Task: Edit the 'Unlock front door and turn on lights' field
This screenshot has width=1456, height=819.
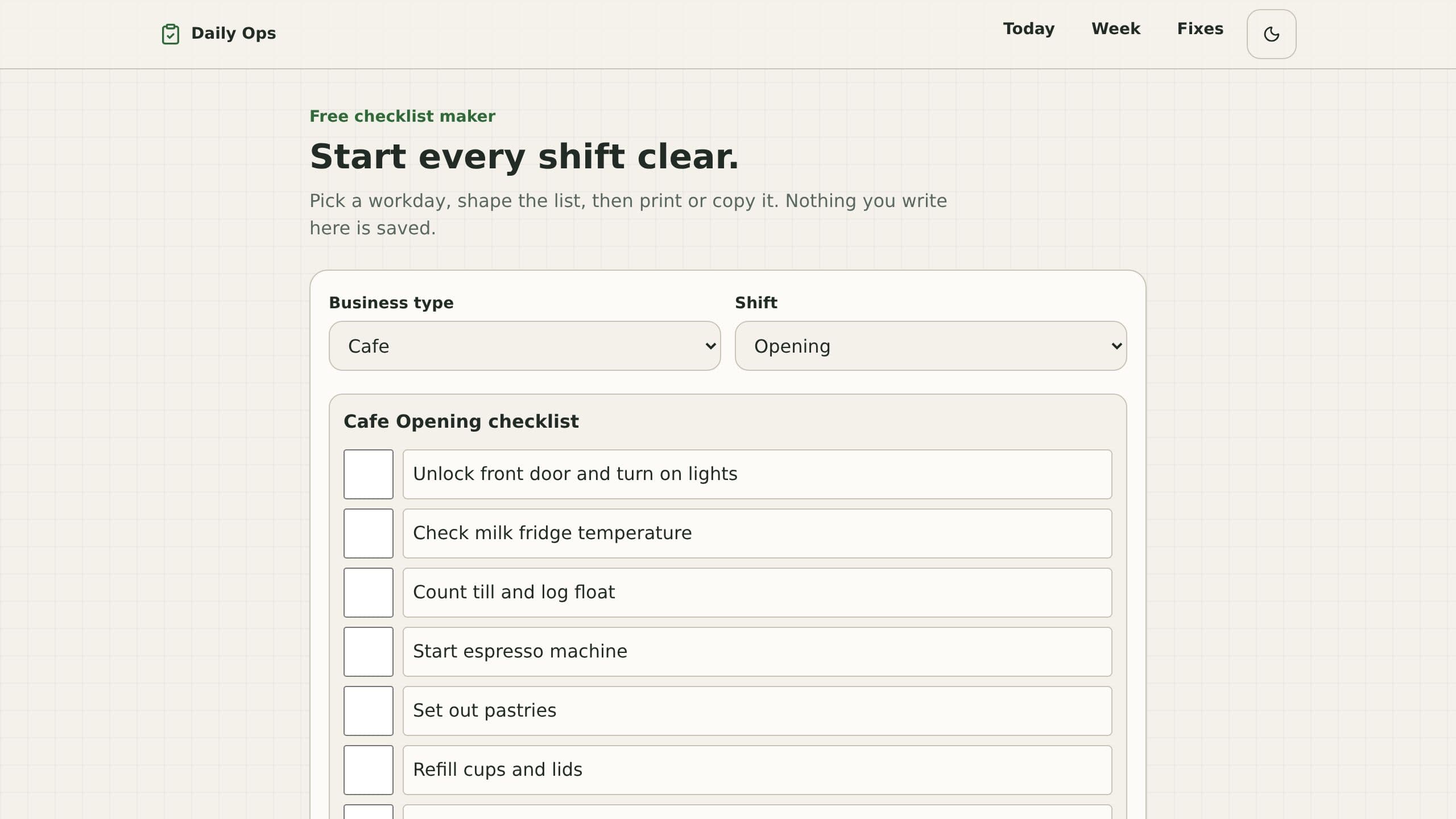Action: point(757,474)
